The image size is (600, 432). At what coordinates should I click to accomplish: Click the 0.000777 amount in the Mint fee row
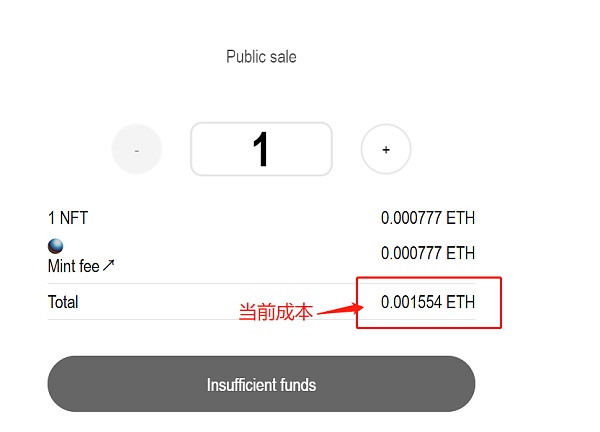click(411, 253)
